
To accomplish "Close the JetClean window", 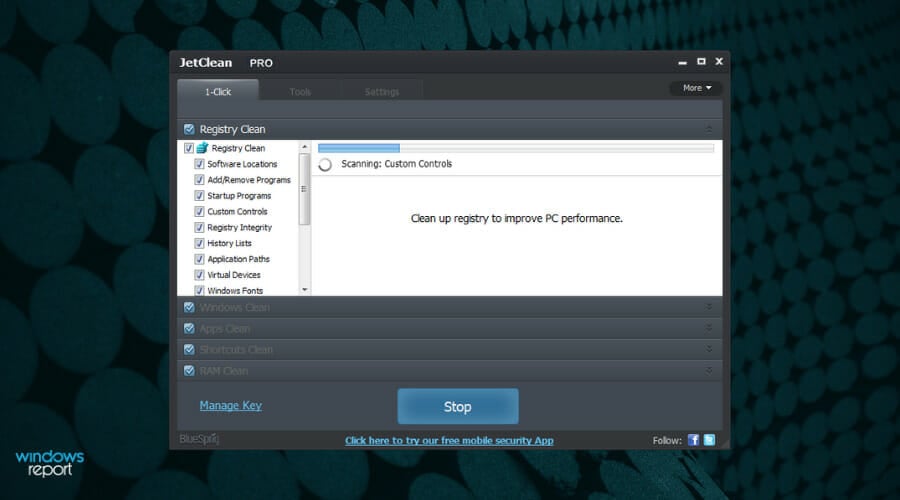I will [x=719, y=61].
